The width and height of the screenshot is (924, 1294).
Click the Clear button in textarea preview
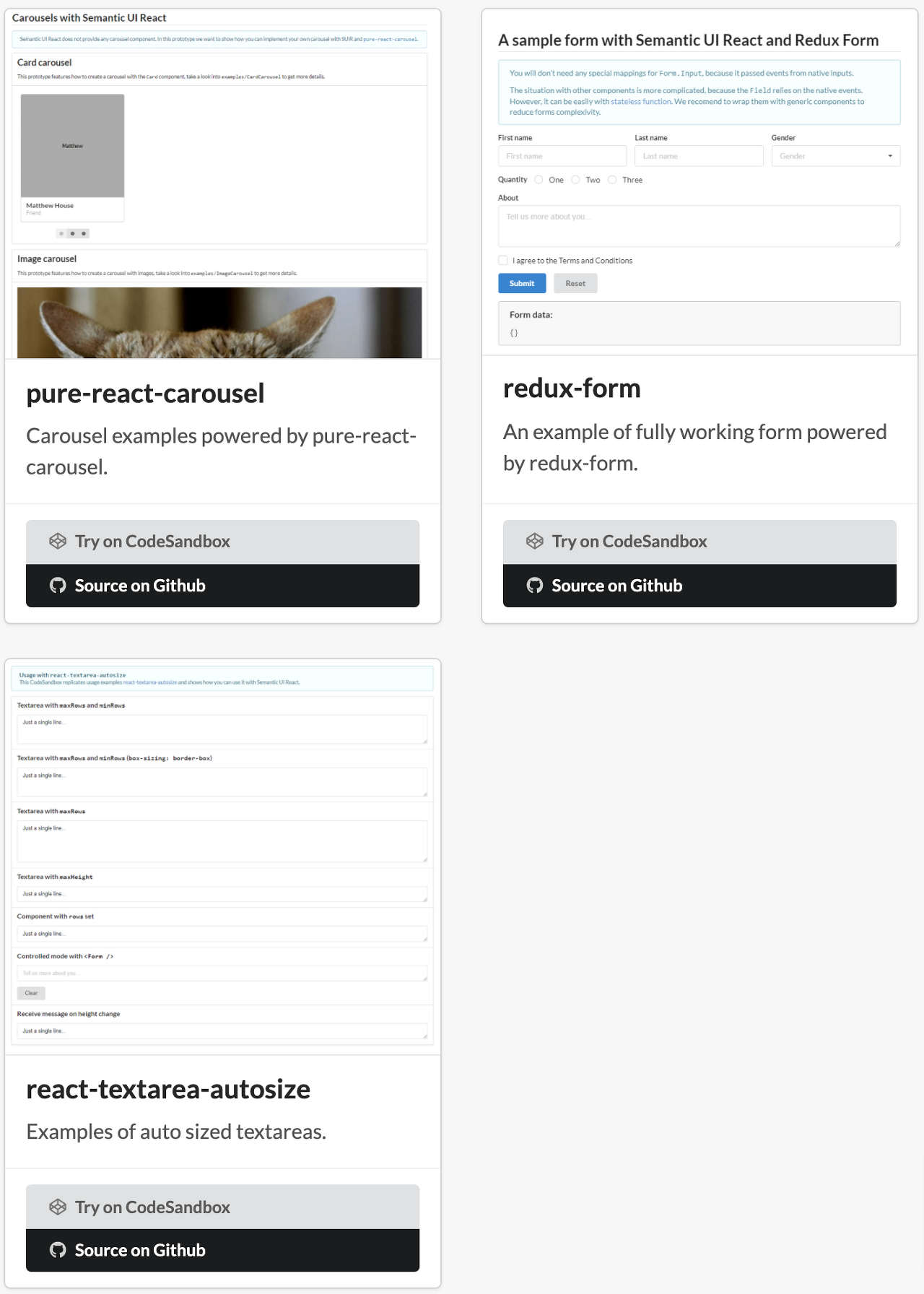coord(31,993)
